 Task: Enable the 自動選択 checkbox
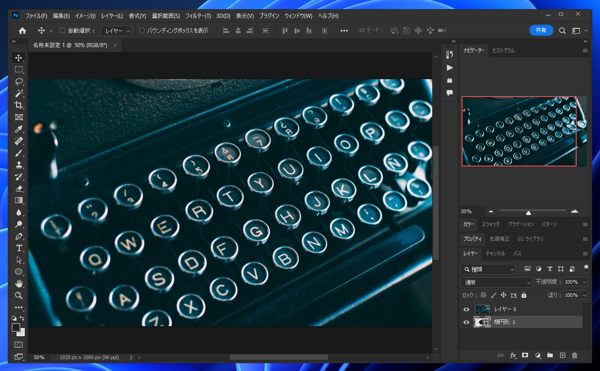63,31
